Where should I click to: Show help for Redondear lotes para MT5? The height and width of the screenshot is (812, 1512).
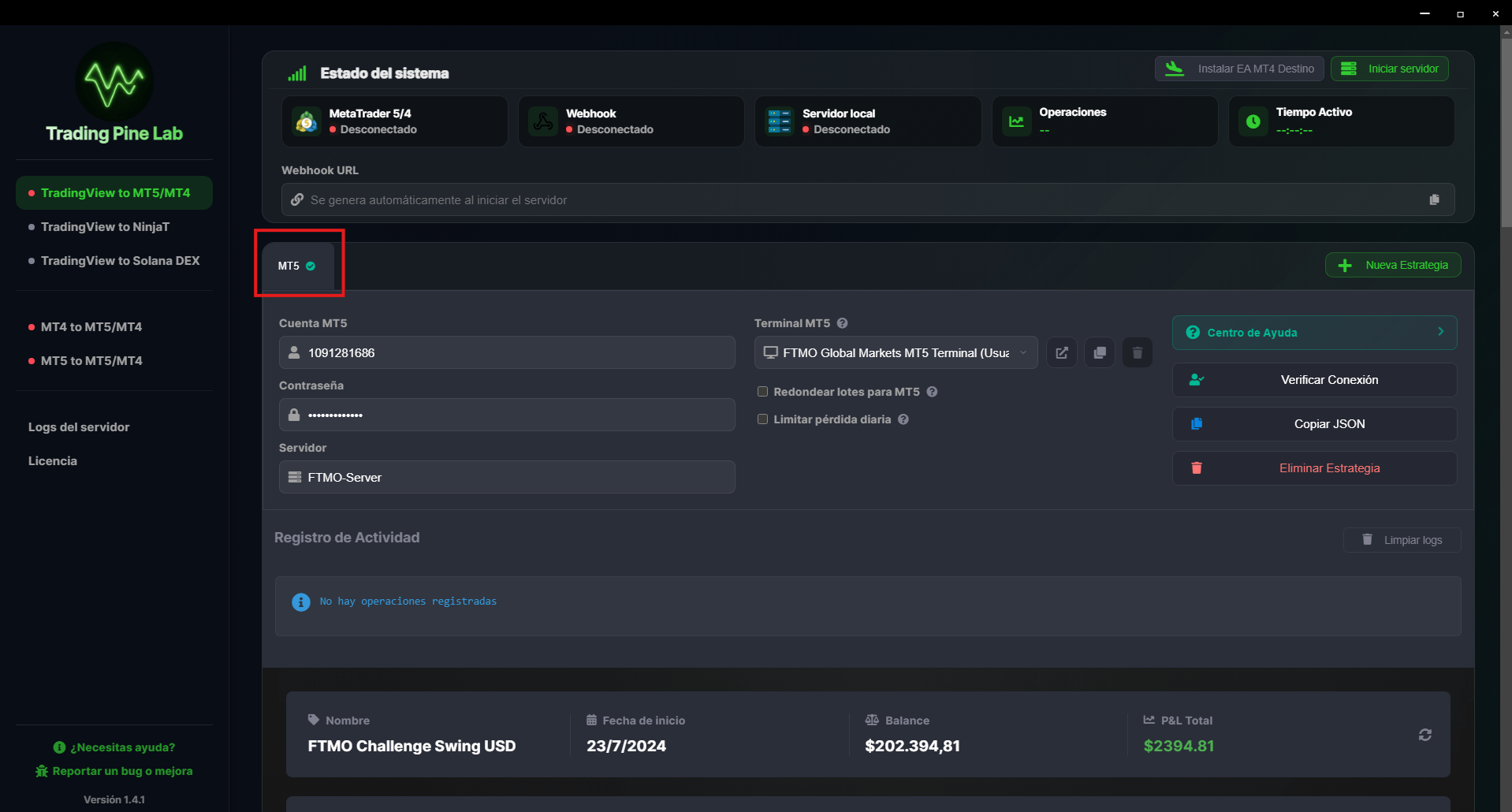pos(932,392)
